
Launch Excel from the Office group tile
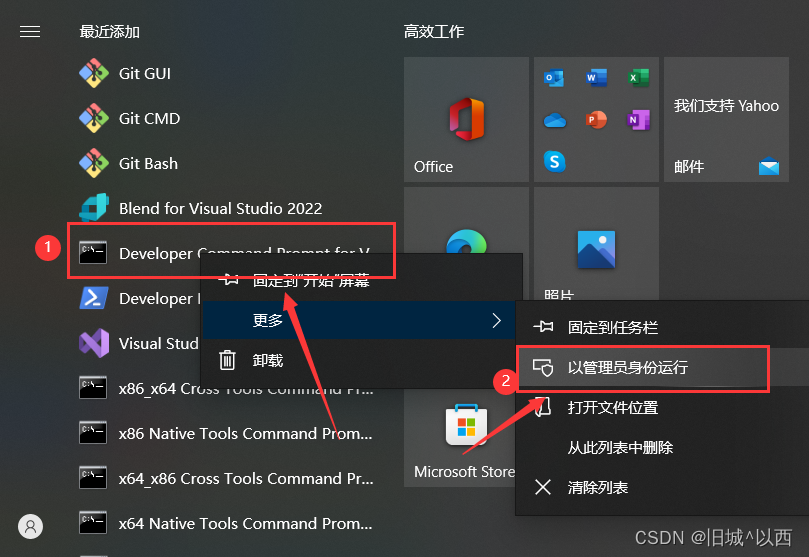coord(639,78)
